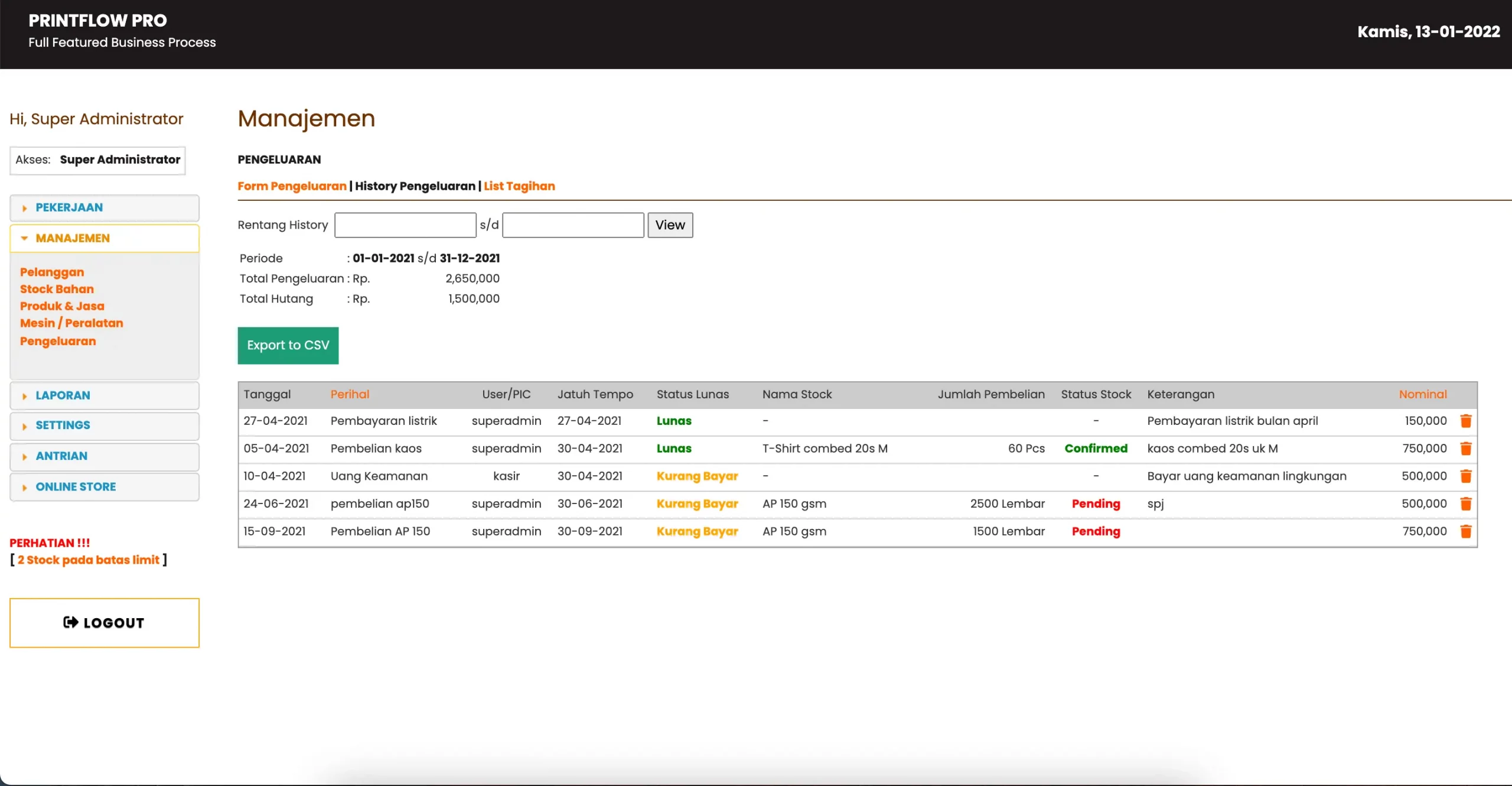
Task: Click the 150,000 Nominal cell
Action: 1425,421
